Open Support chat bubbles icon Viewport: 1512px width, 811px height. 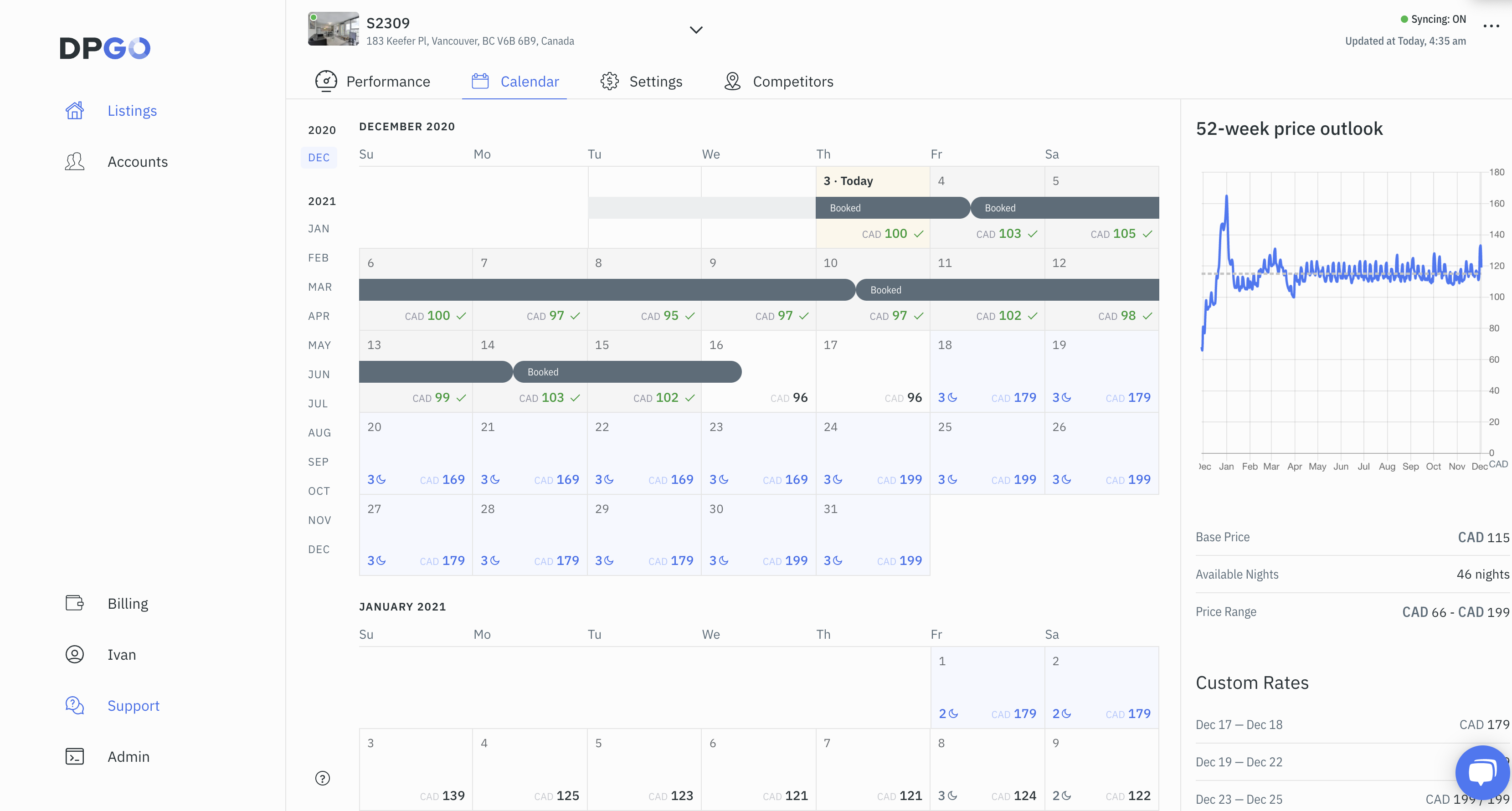(75, 705)
